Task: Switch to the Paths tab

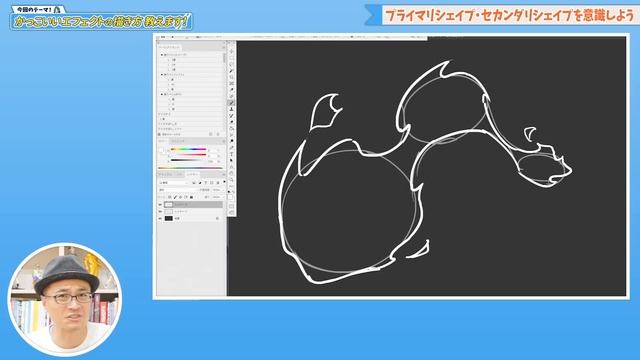Action: point(180,174)
